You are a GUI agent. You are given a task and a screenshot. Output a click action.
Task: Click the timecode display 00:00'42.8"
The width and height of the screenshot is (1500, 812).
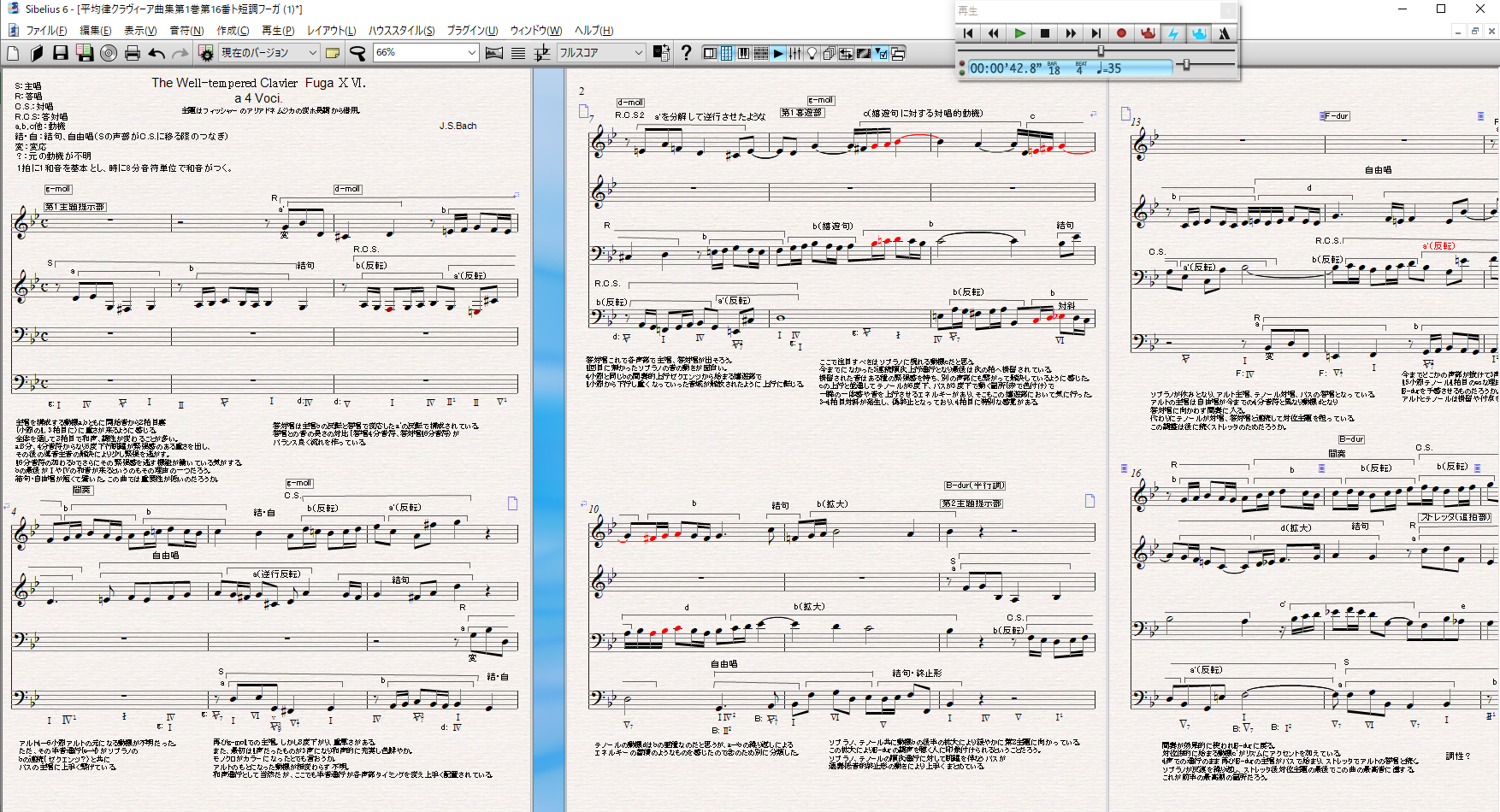(x=1006, y=68)
